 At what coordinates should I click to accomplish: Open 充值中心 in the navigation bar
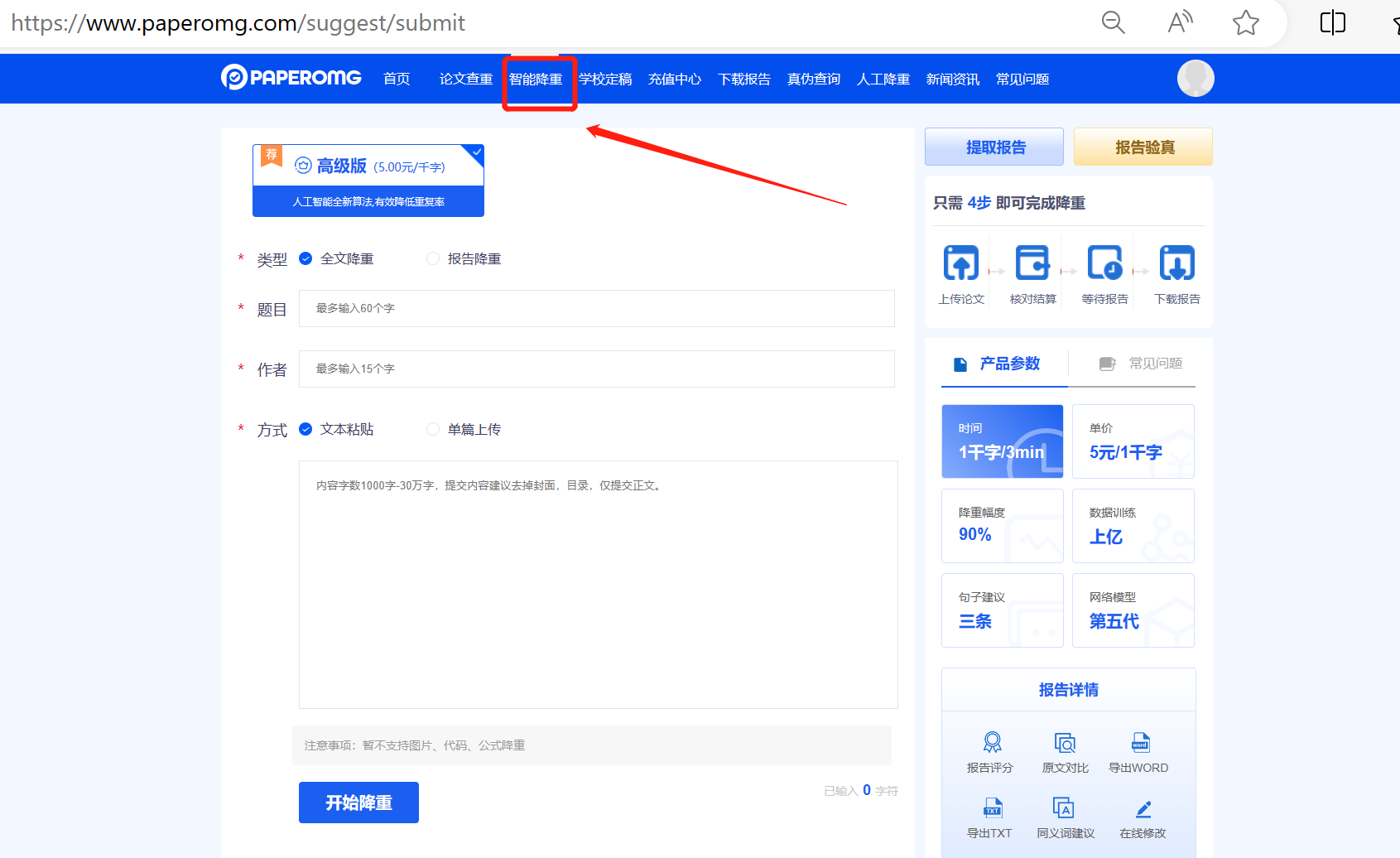[x=675, y=79]
